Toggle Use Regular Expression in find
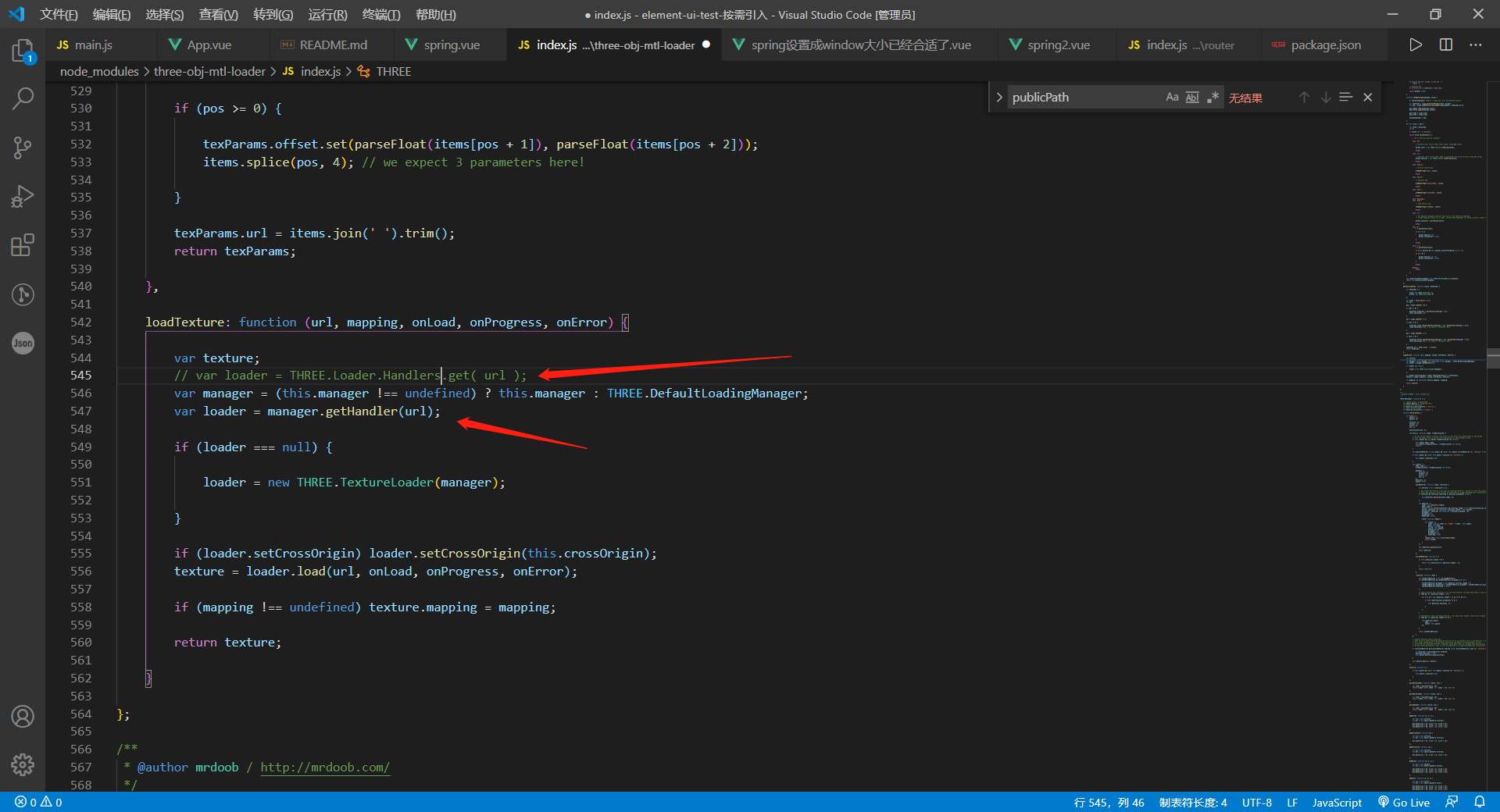Image resolution: width=1500 pixels, height=812 pixels. click(1212, 98)
